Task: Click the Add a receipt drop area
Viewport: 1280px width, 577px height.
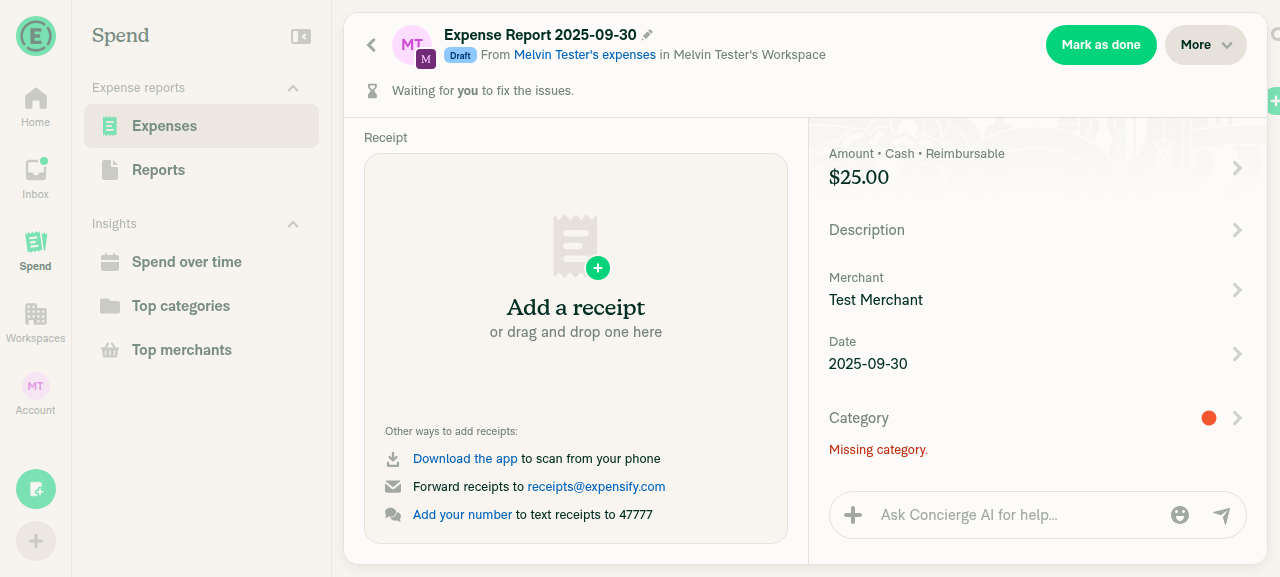Action: (x=576, y=348)
